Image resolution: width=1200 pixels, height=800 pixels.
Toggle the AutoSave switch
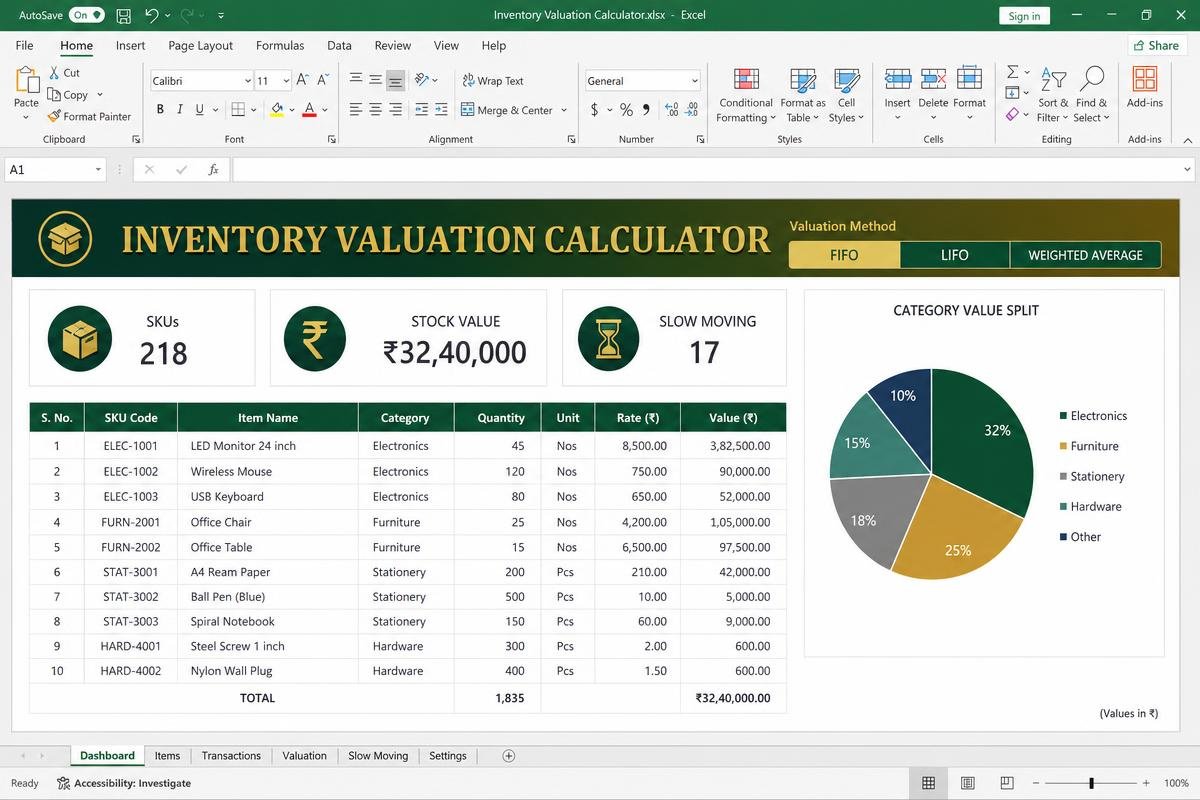(87, 15)
